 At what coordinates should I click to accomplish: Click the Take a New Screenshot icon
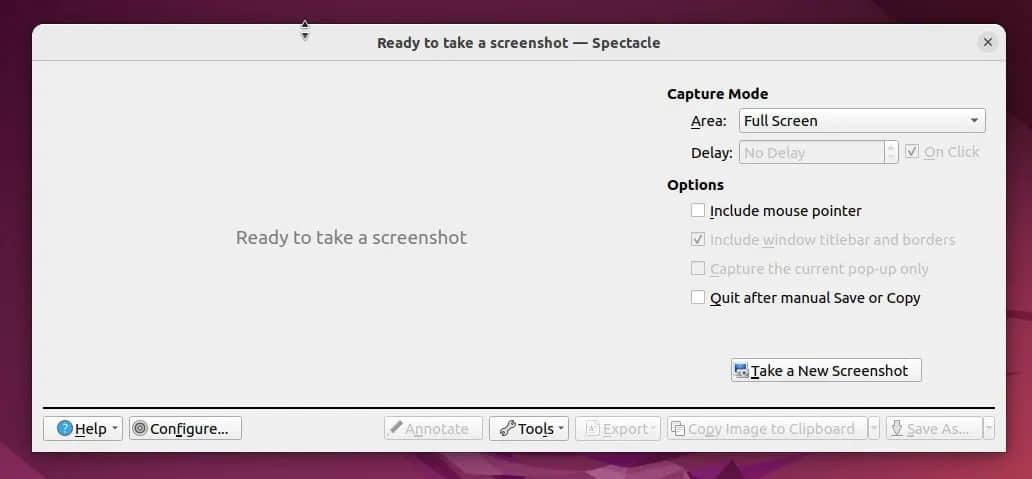[x=741, y=371]
